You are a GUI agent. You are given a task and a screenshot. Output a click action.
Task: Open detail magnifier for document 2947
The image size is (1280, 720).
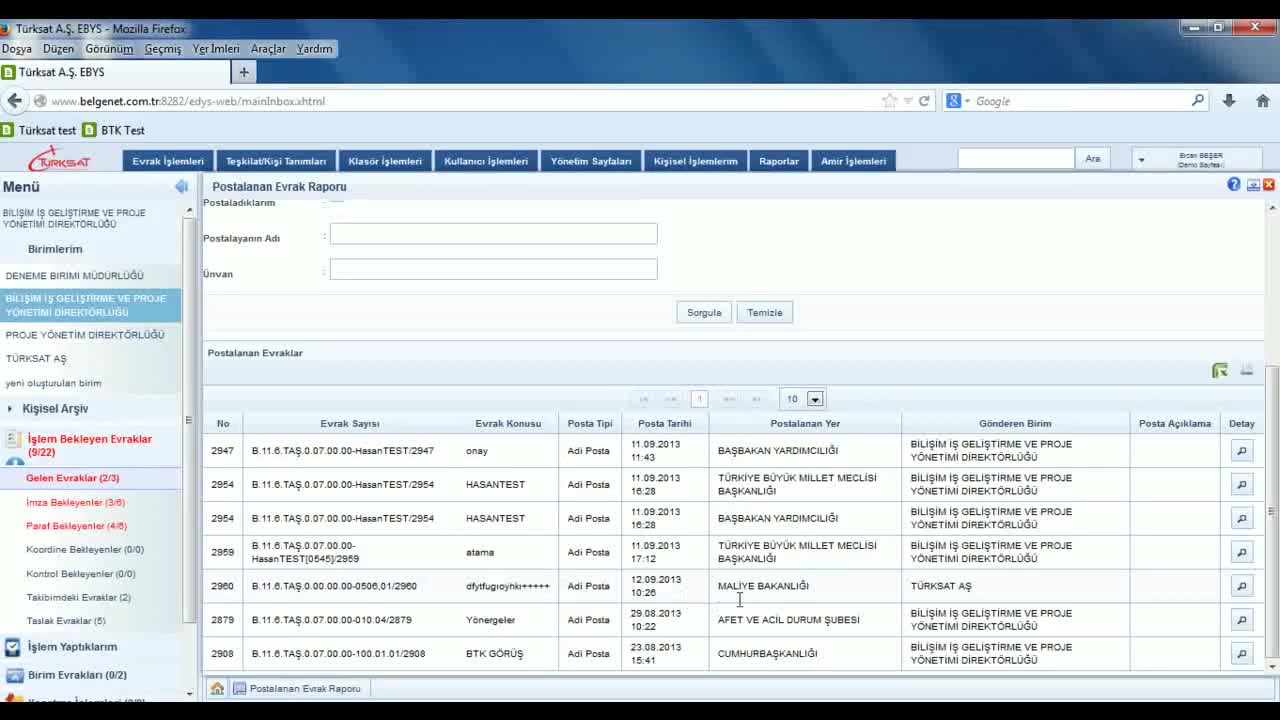1241,451
